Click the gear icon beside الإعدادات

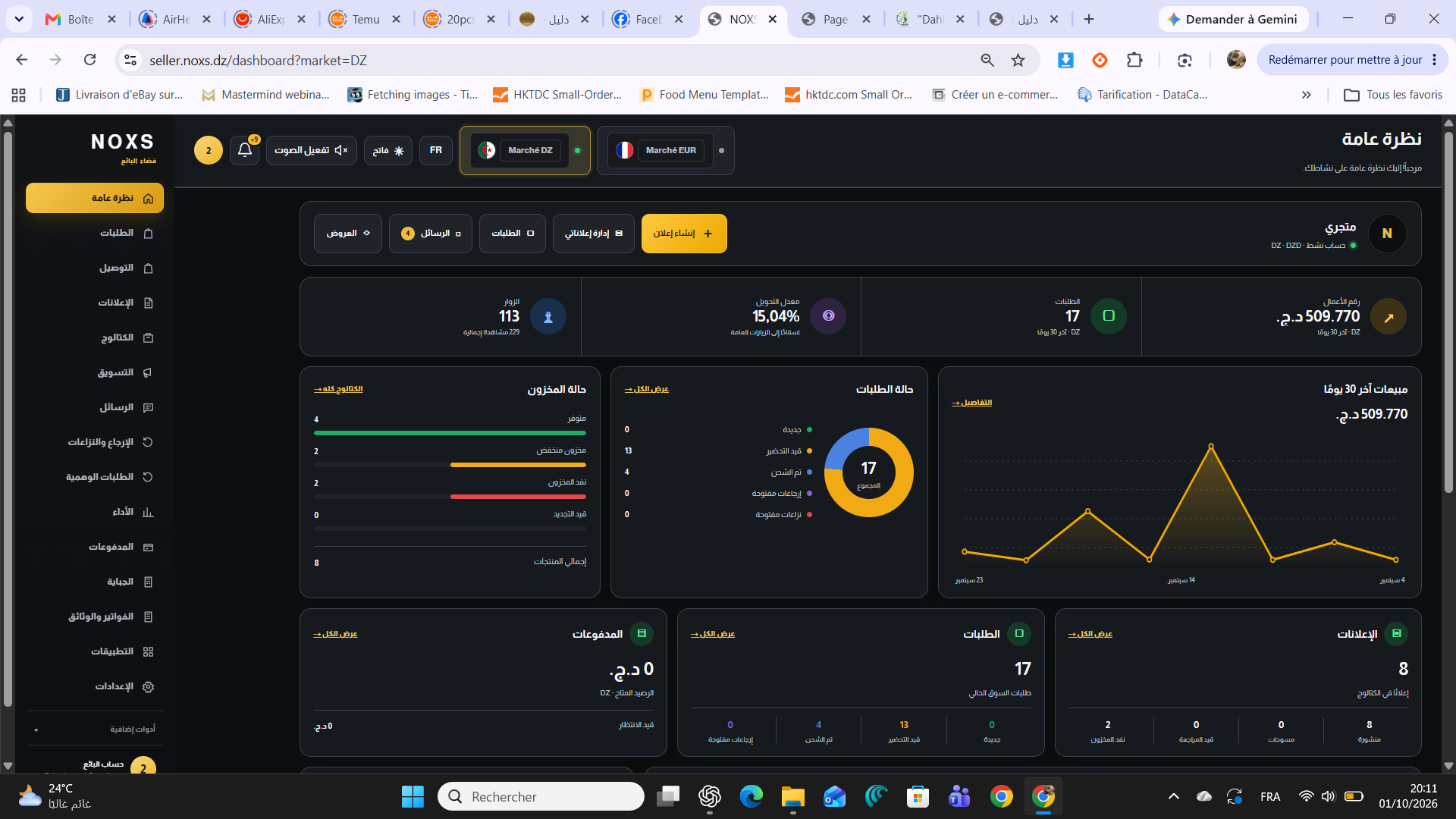[x=149, y=686]
